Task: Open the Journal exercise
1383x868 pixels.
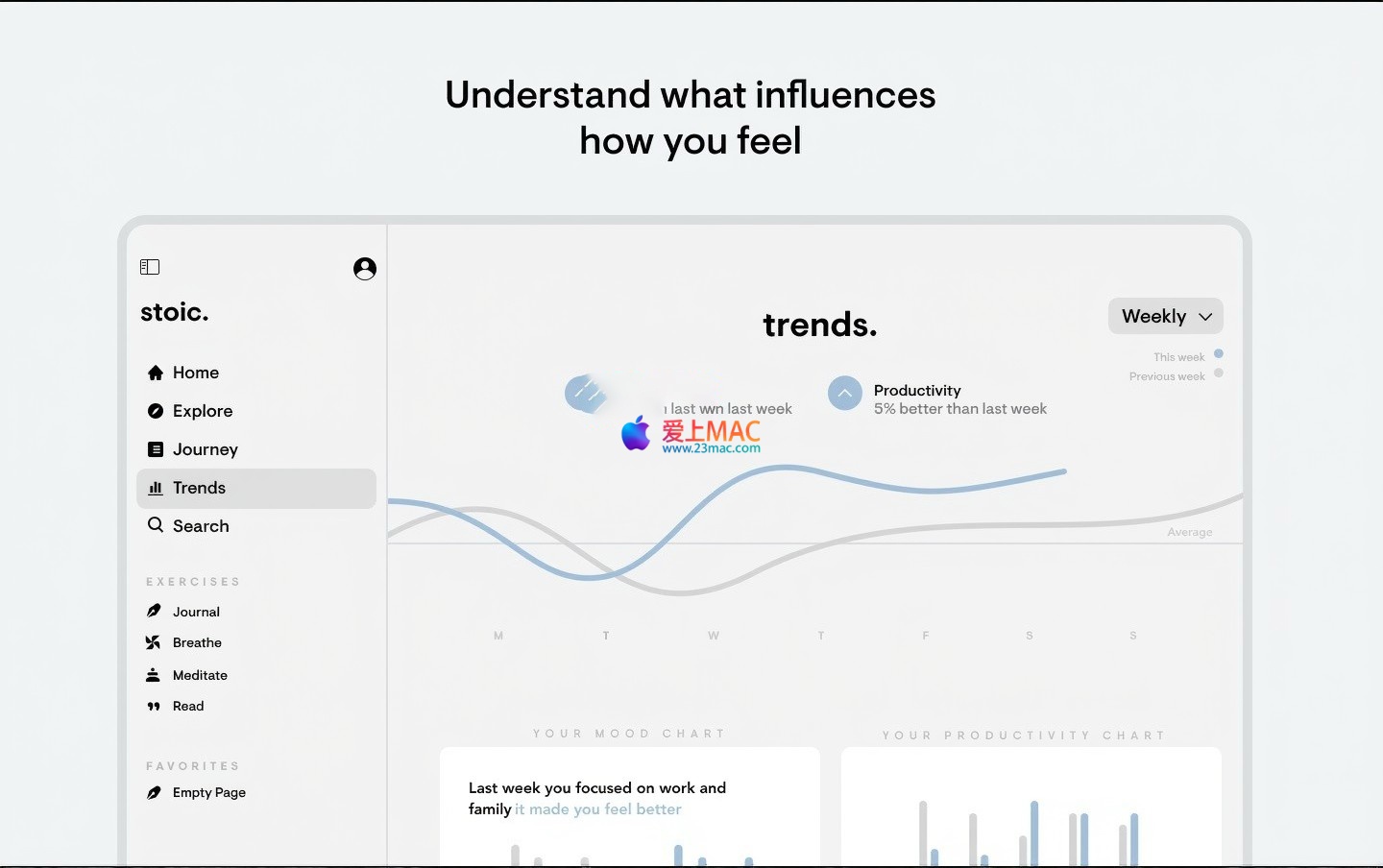Action: pyautogui.click(x=196, y=612)
